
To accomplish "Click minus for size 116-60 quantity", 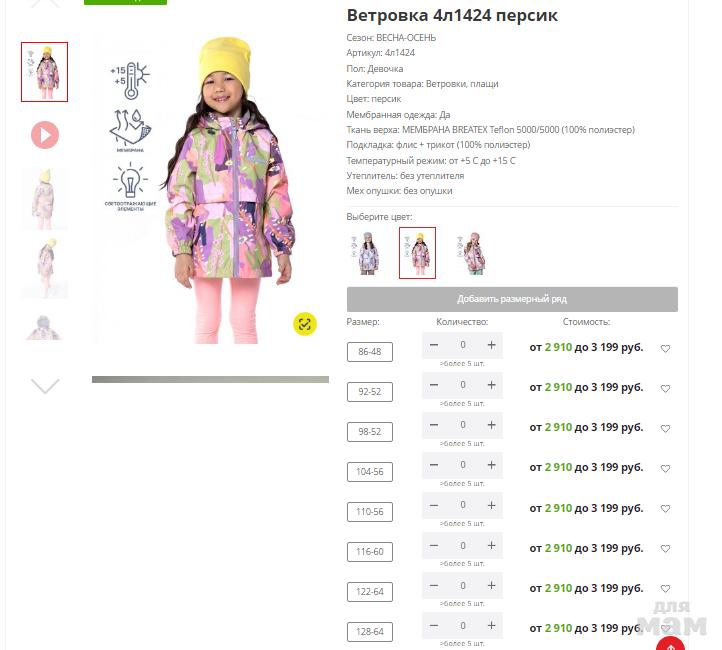I will pos(434,546).
